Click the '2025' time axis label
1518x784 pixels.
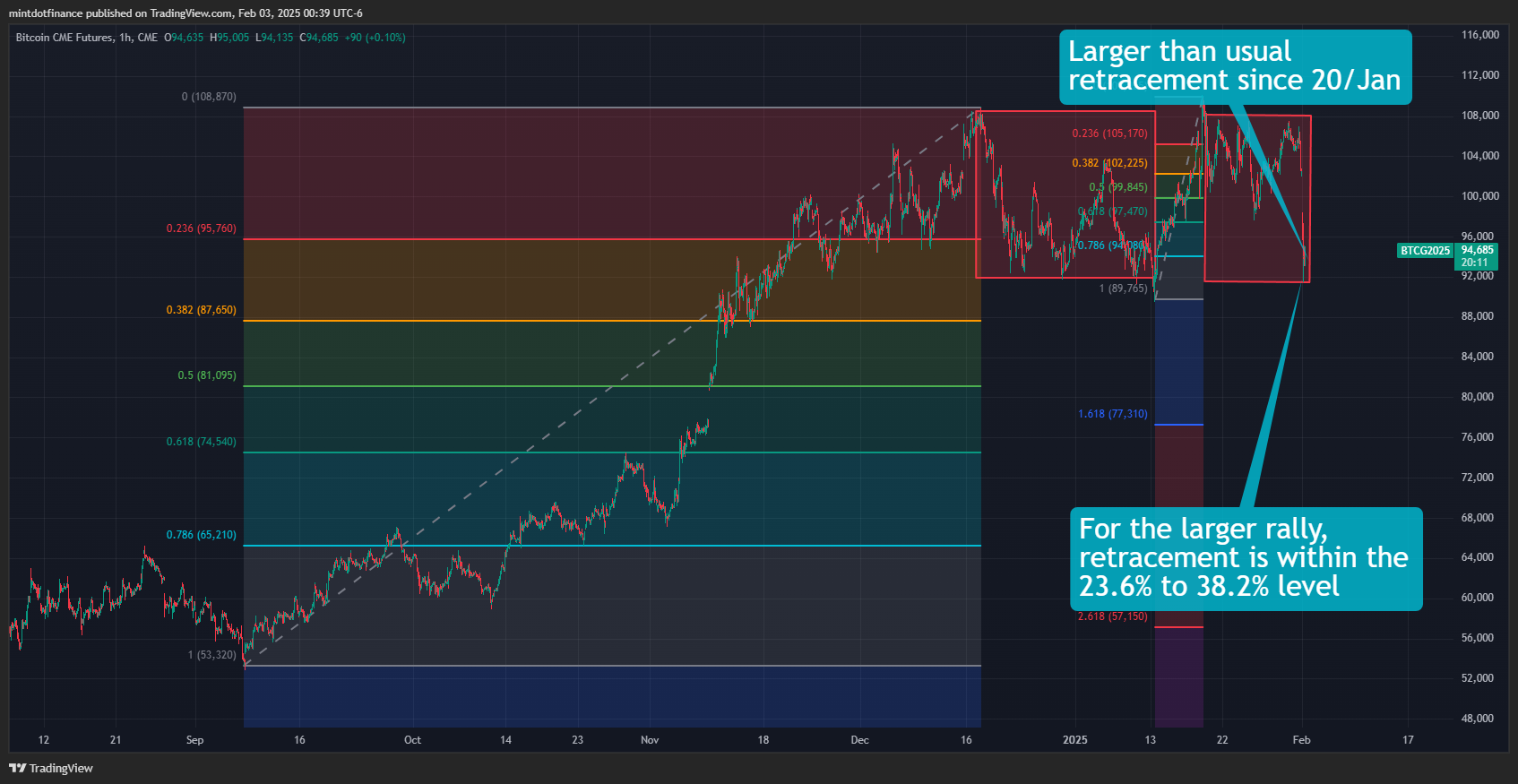click(x=1074, y=740)
